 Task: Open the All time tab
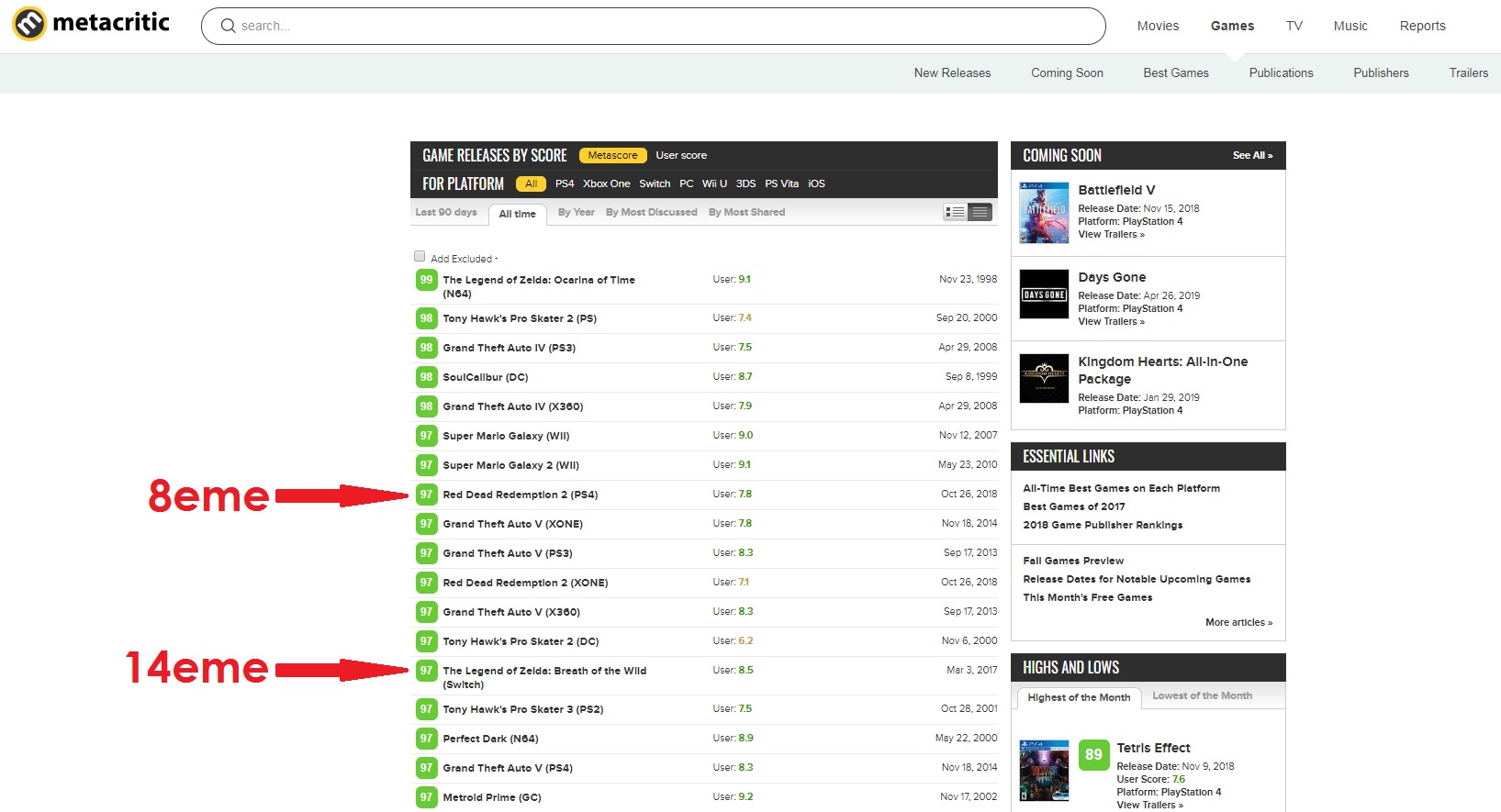pos(518,215)
